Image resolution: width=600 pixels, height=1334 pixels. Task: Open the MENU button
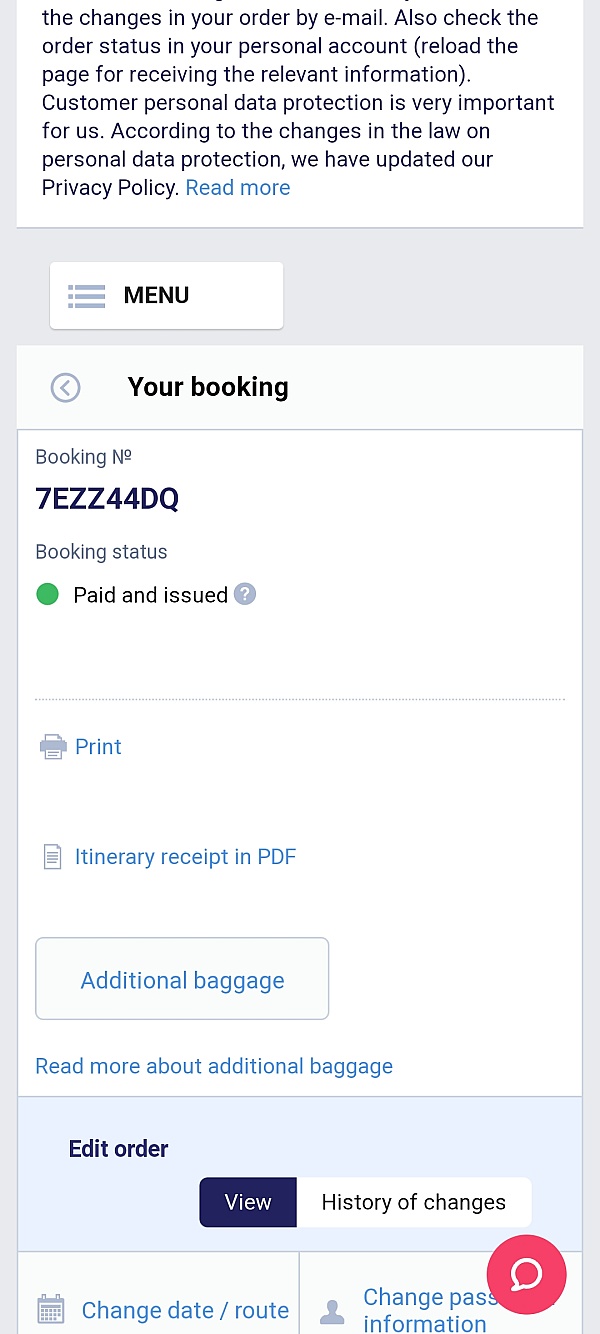pos(166,296)
